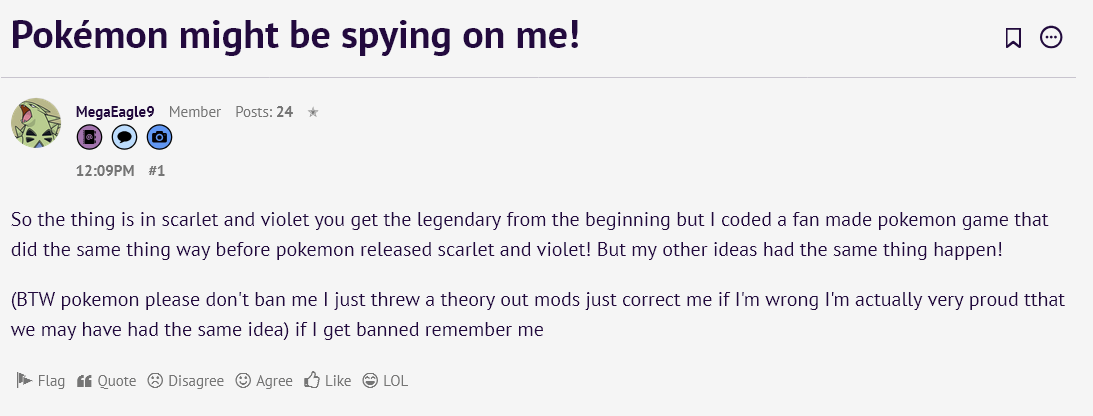React with Agree to the post
Screen dimensions: 1093x416
[264, 381]
